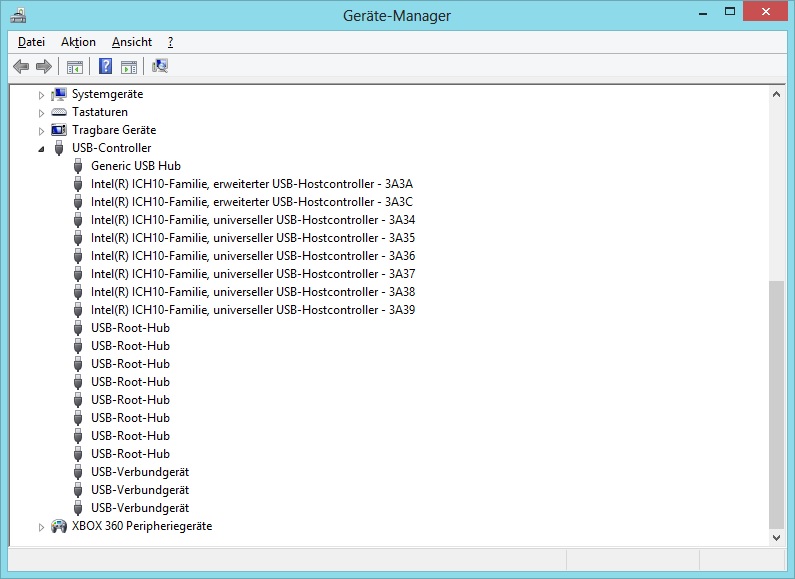The image size is (795, 579).
Task: Click the scroll-down arrow of the device list
Action: (x=776, y=537)
